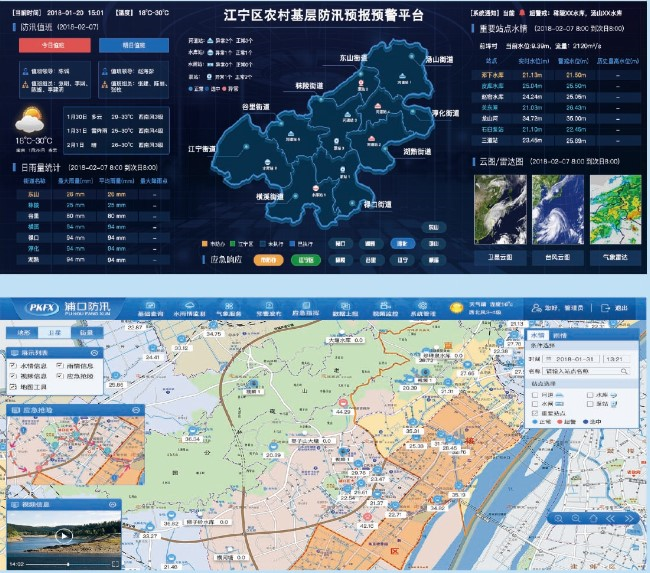Screen dimensions: 650x573
Task: Switch to 雨情 tab in right panel
Action: [x=560, y=335]
